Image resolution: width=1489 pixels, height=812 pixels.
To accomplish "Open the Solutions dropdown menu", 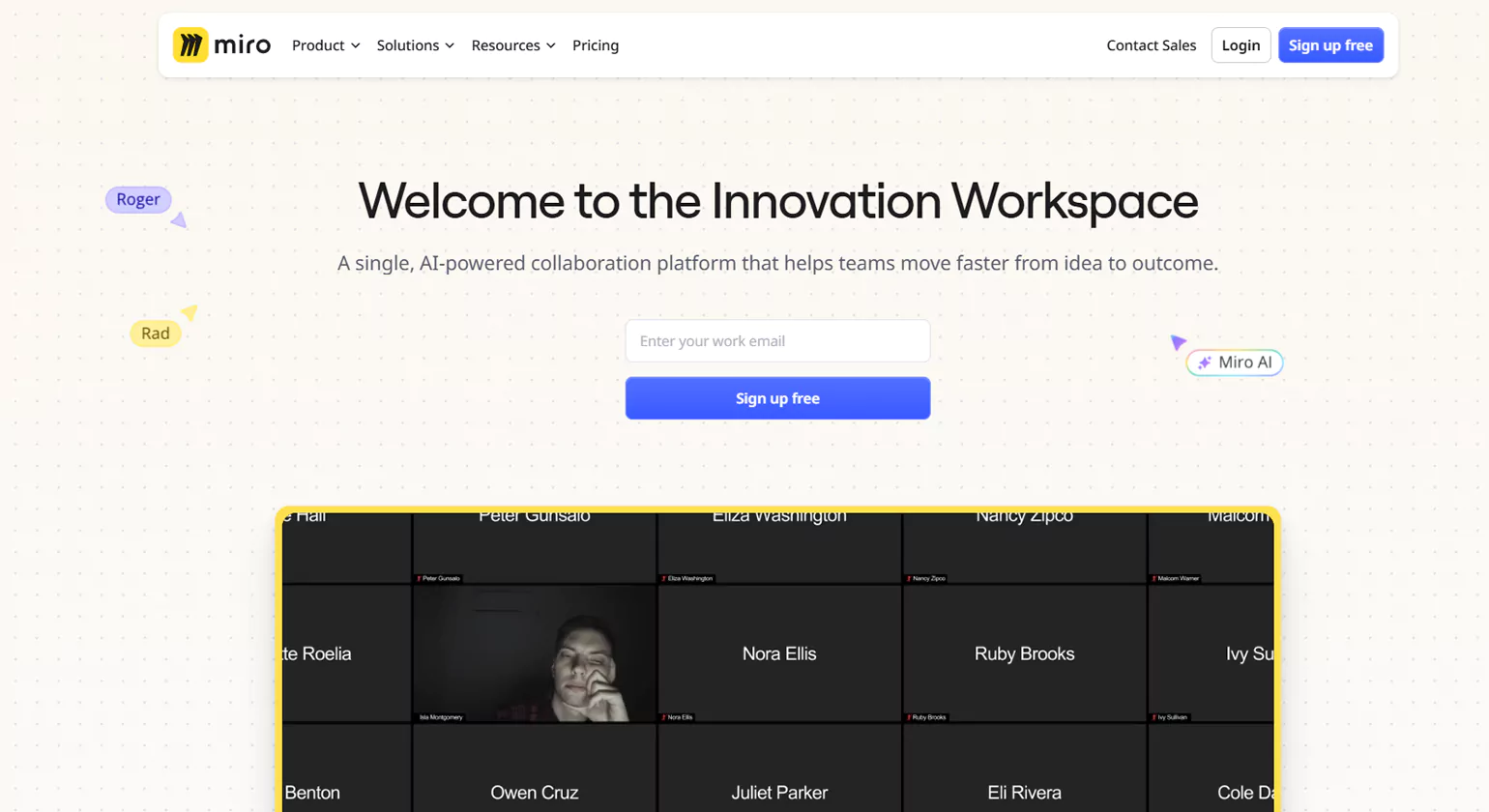I will [x=415, y=45].
